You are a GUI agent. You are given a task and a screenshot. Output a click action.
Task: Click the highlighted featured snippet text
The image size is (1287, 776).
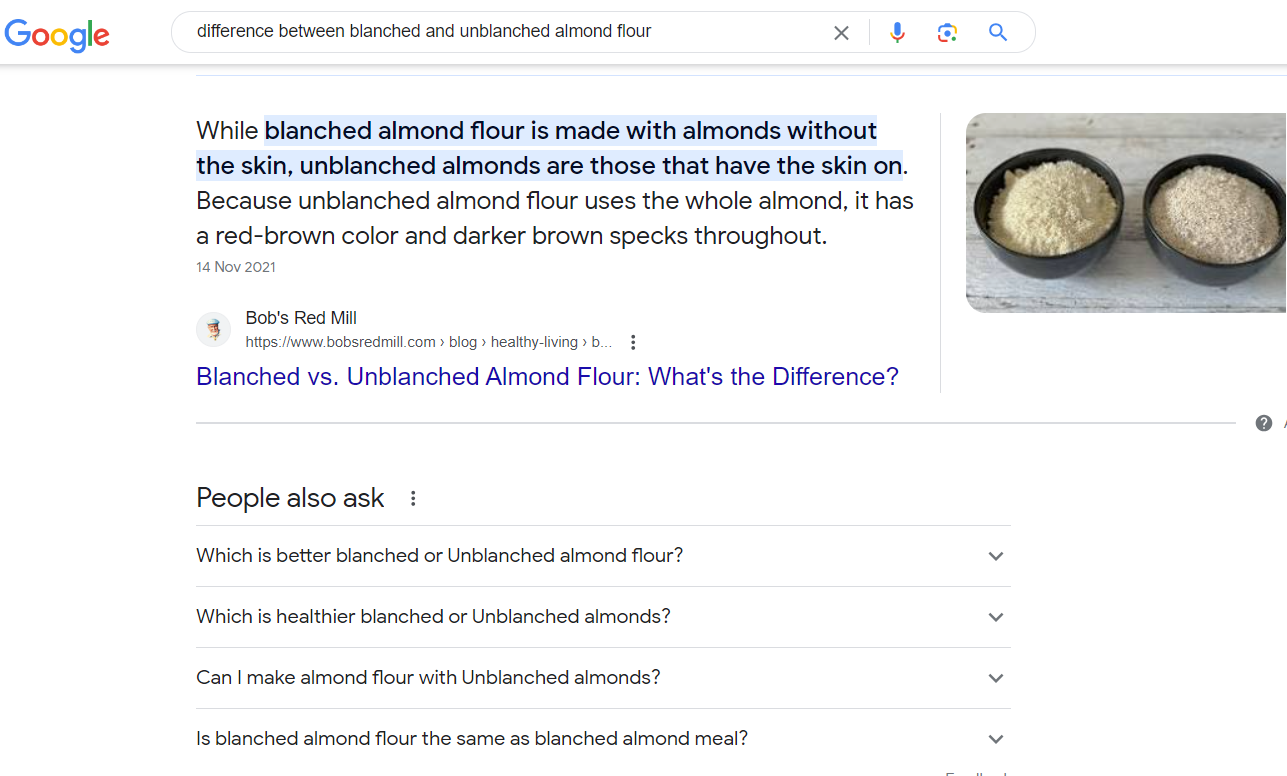(551, 147)
